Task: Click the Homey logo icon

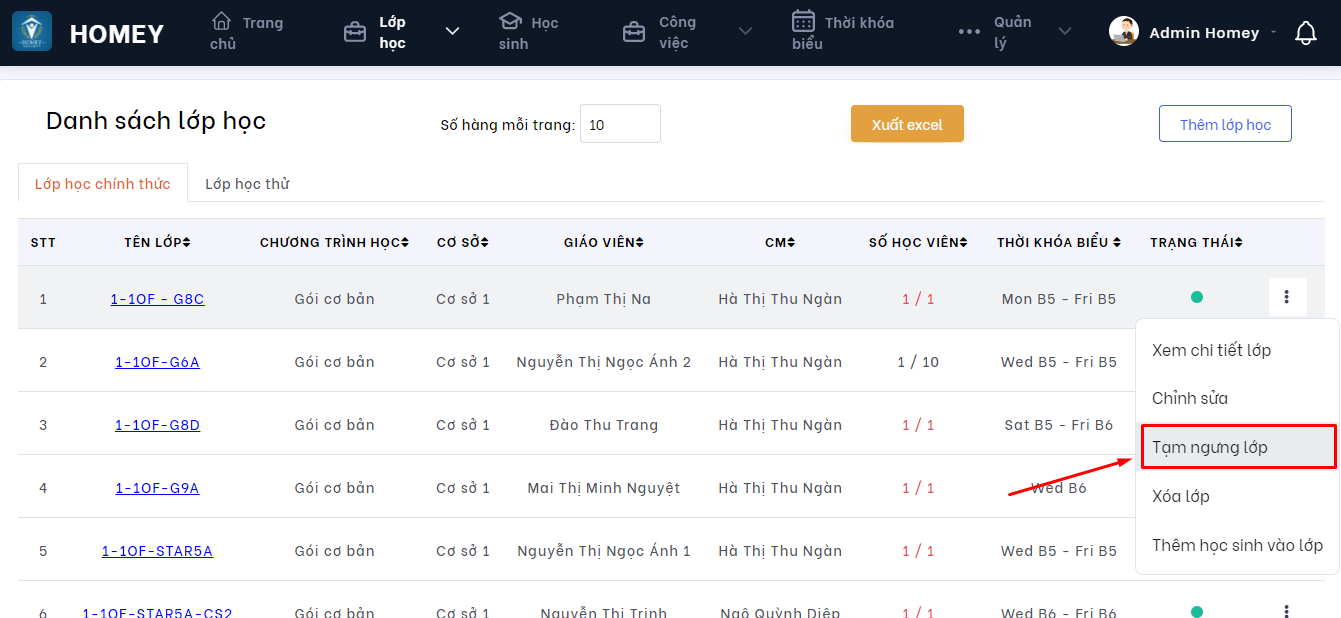Action: click(32, 32)
